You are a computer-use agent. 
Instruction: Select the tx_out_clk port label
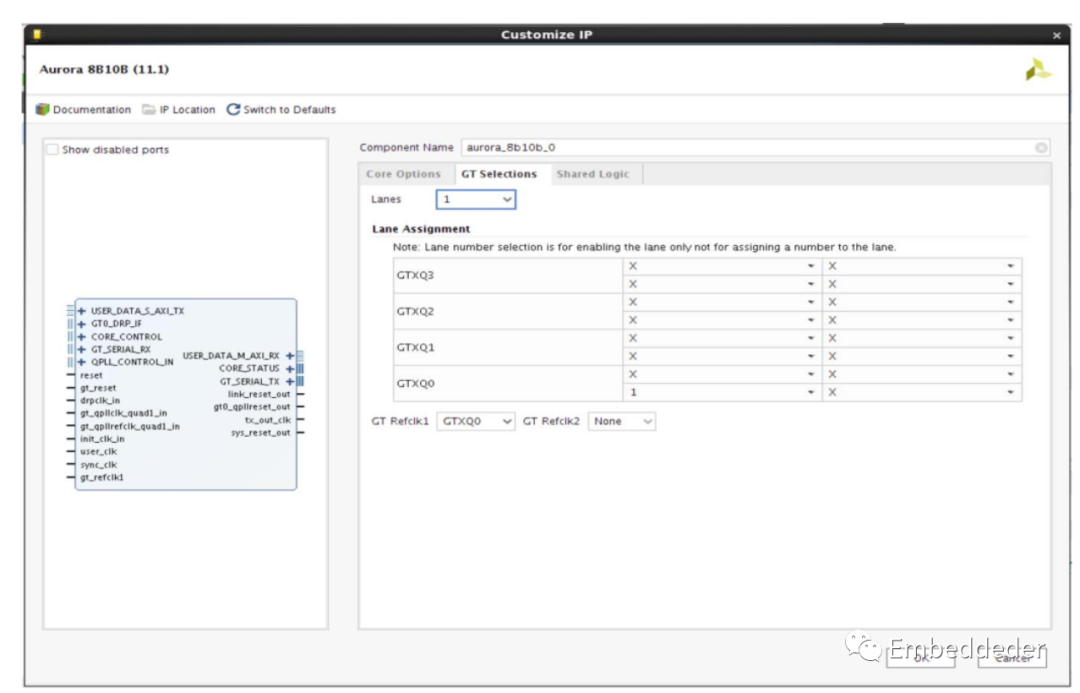click(268, 420)
